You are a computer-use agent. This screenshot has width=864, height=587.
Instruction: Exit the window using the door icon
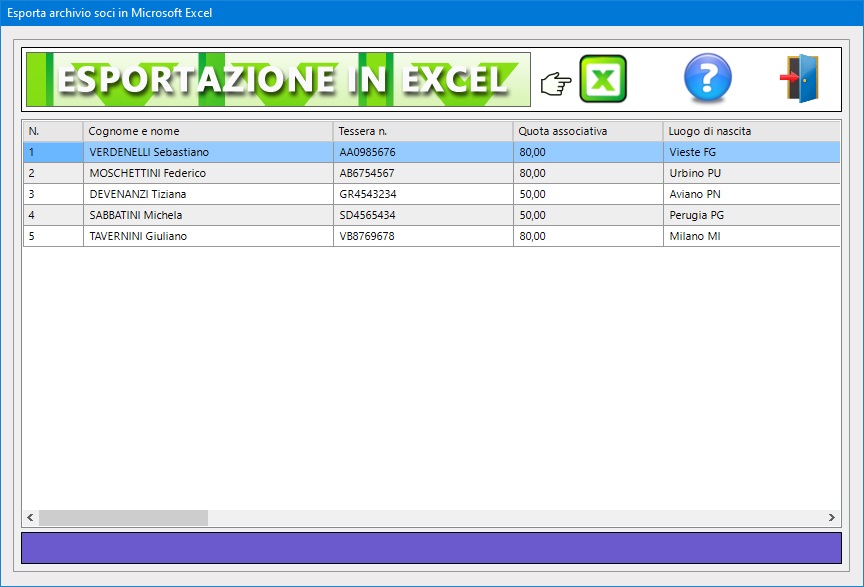(x=800, y=78)
